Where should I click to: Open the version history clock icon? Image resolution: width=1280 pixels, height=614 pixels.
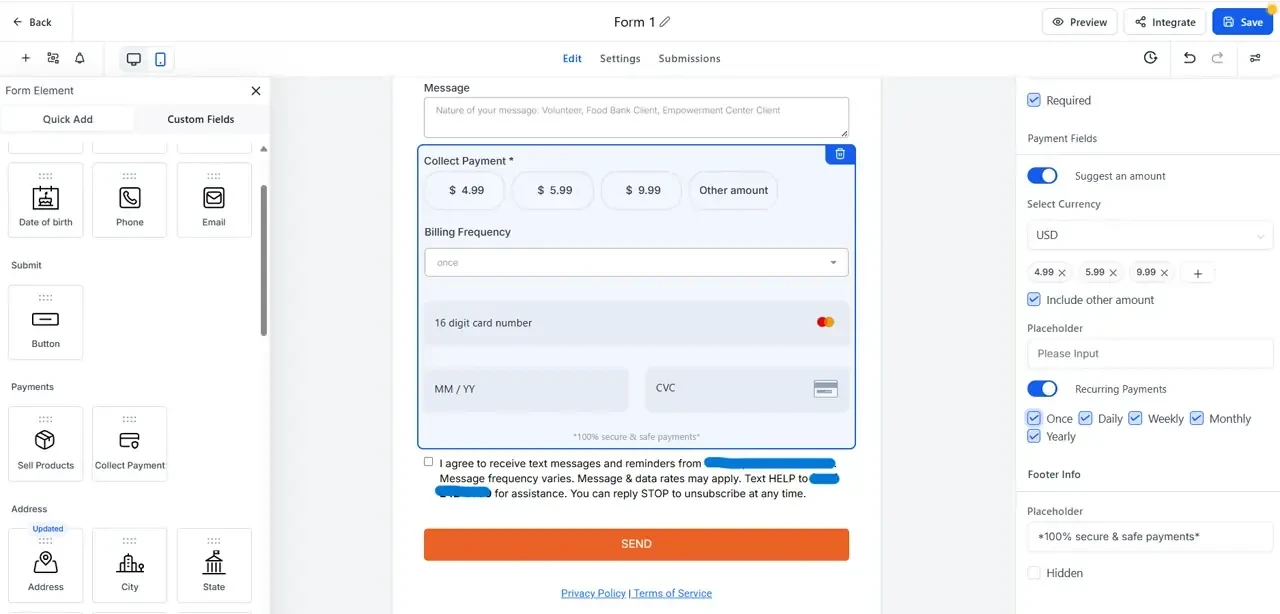click(1150, 58)
